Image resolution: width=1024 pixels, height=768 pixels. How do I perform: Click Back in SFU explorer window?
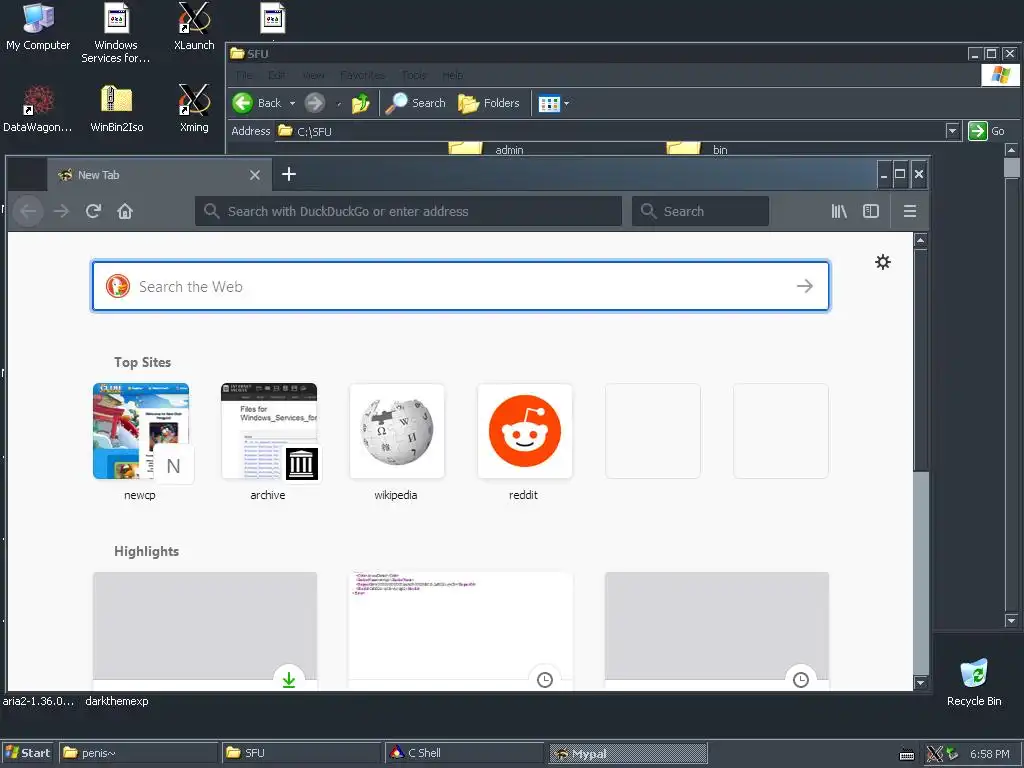pos(257,103)
